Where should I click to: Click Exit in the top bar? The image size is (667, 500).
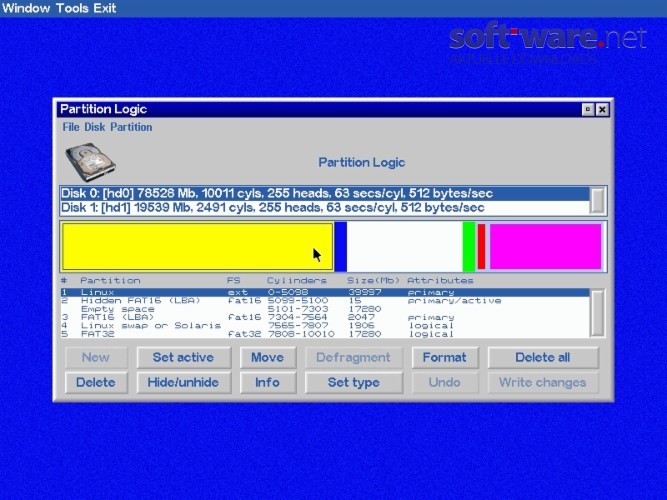[x=105, y=8]
